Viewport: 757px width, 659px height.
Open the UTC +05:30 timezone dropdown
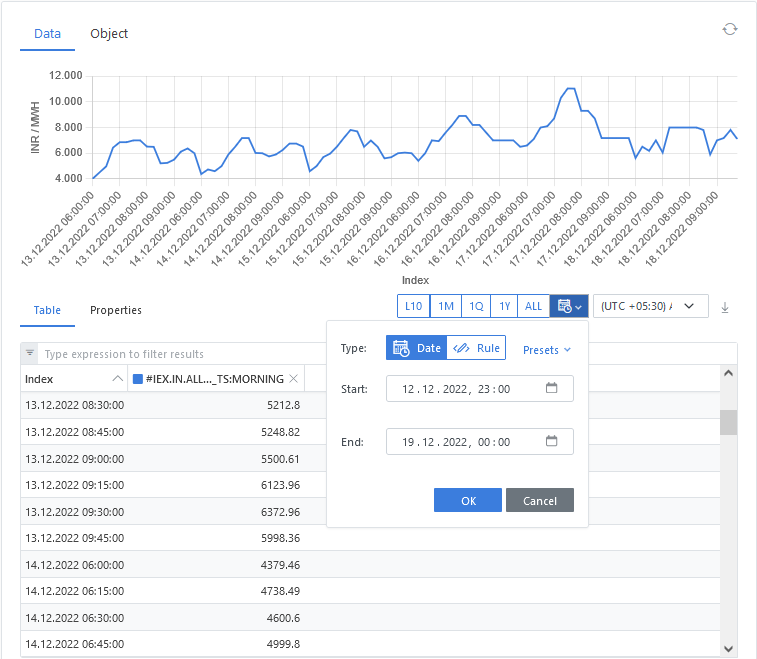click(x=650, y=306)
